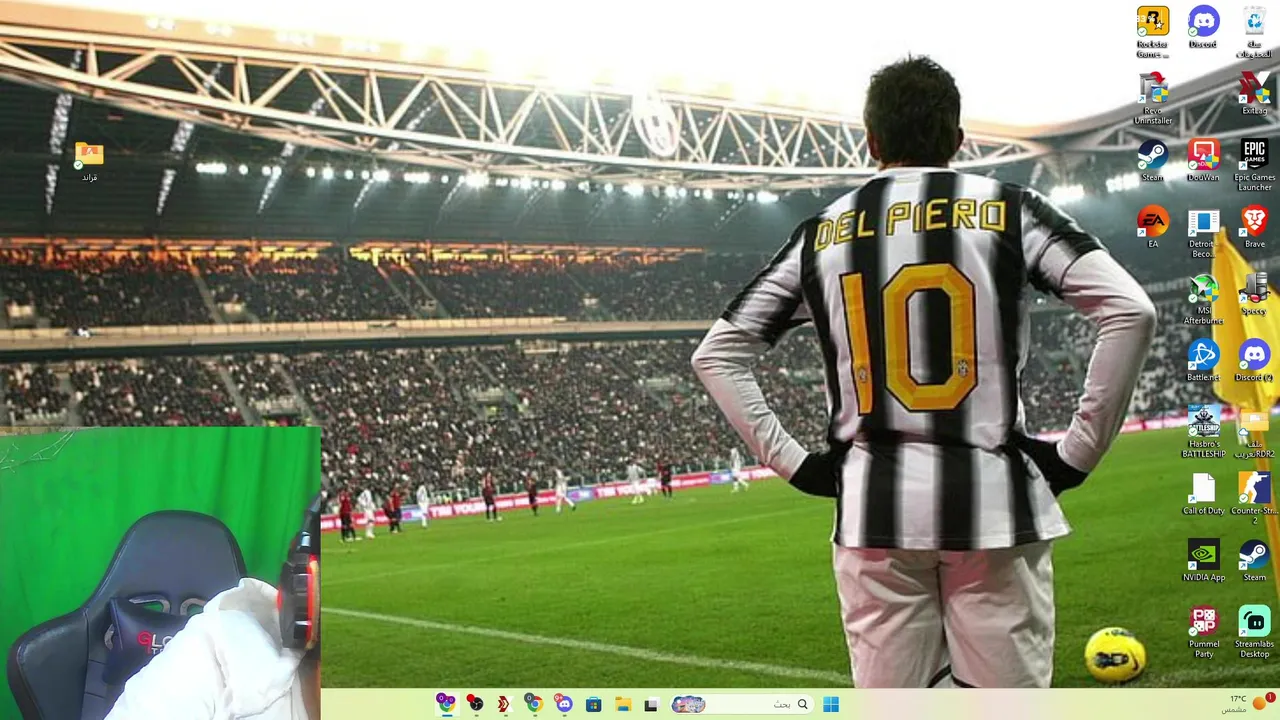Launch the Brave browser desktop shortcut

(x=1254, y=227)
